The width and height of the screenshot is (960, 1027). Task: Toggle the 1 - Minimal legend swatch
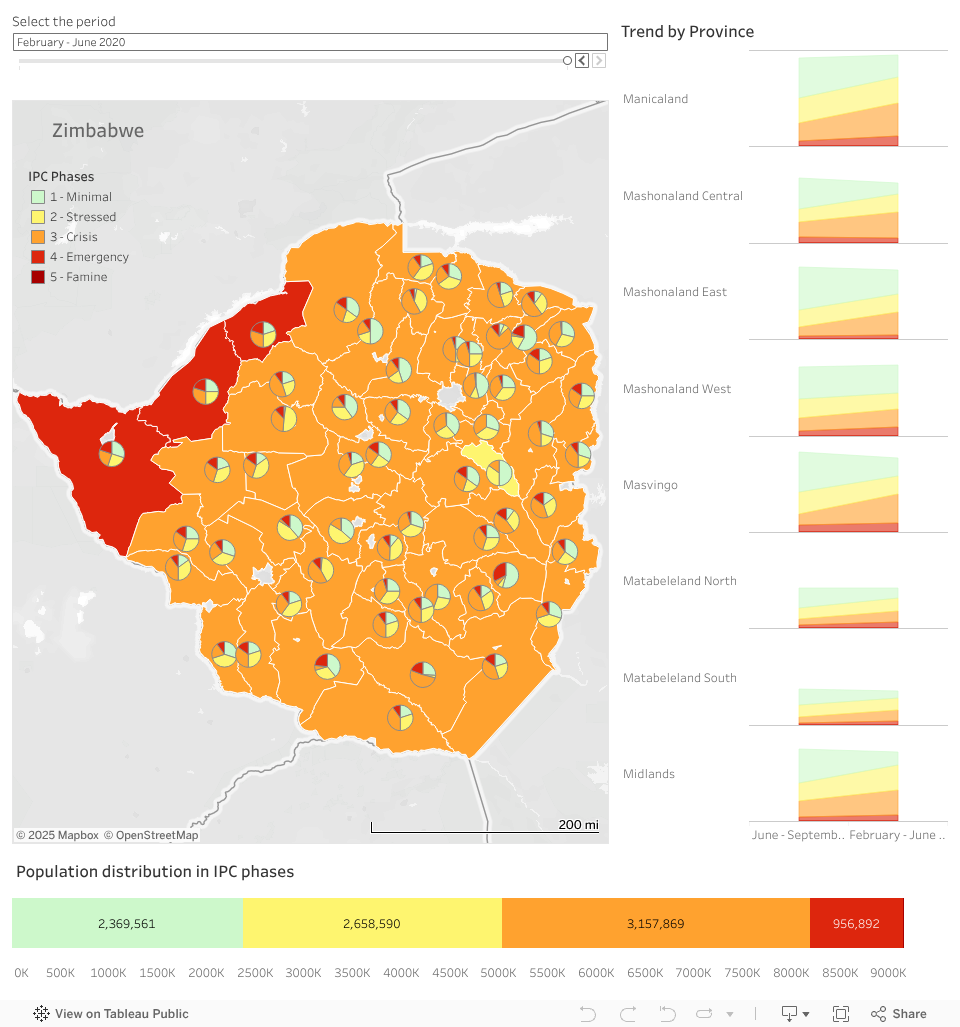(x=38, y=197)
